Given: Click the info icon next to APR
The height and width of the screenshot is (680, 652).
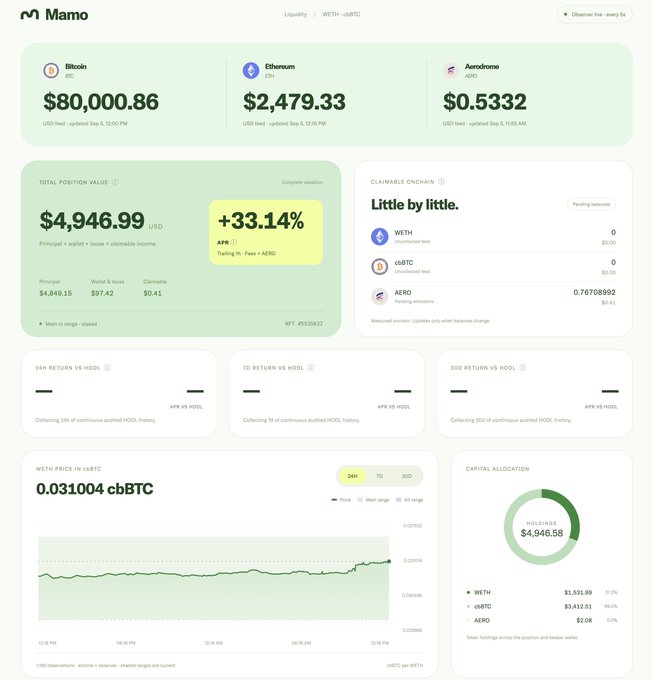Looking at the screenshot, I should [x=233, y=242].
